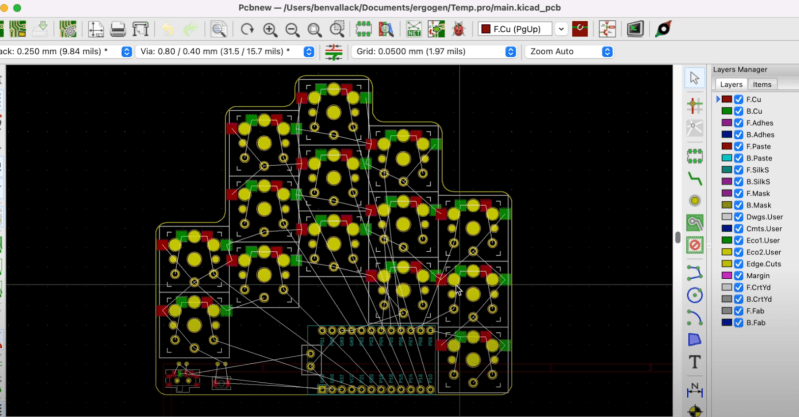Switch to the Items tab

pos(762,85)
